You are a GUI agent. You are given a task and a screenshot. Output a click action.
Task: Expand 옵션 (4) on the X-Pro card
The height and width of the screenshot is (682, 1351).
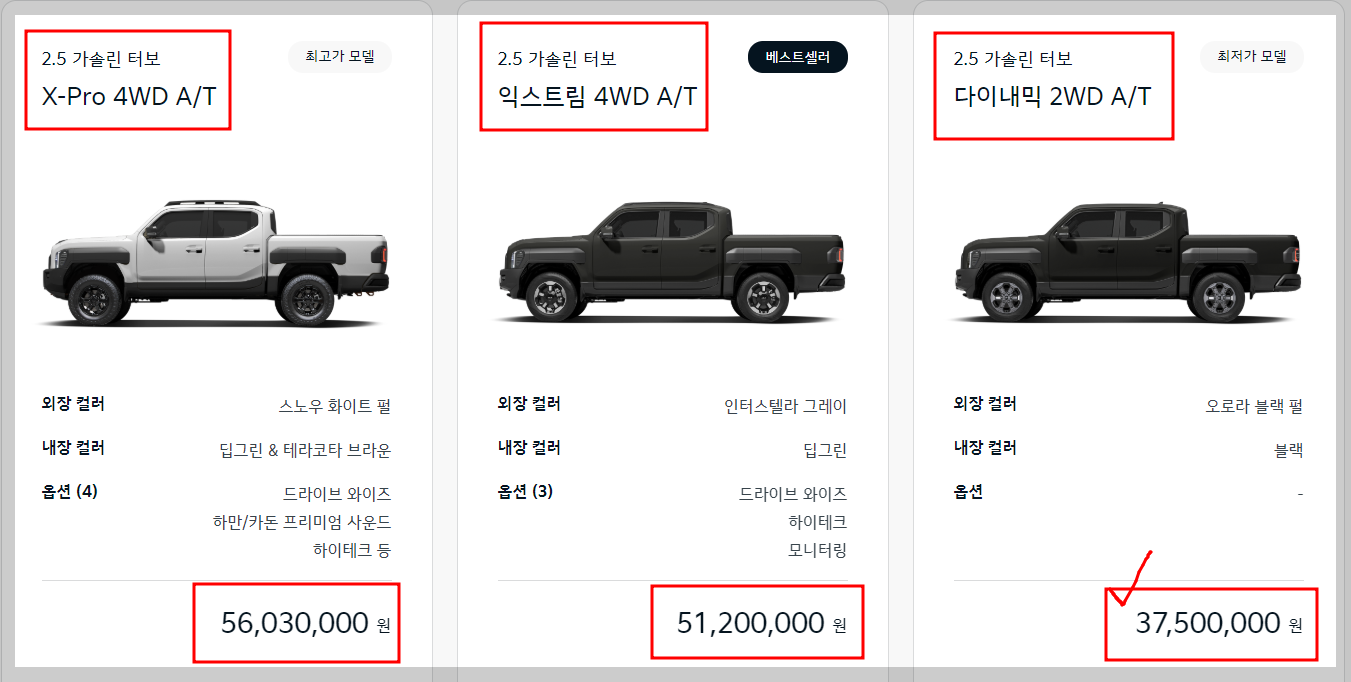67,493
